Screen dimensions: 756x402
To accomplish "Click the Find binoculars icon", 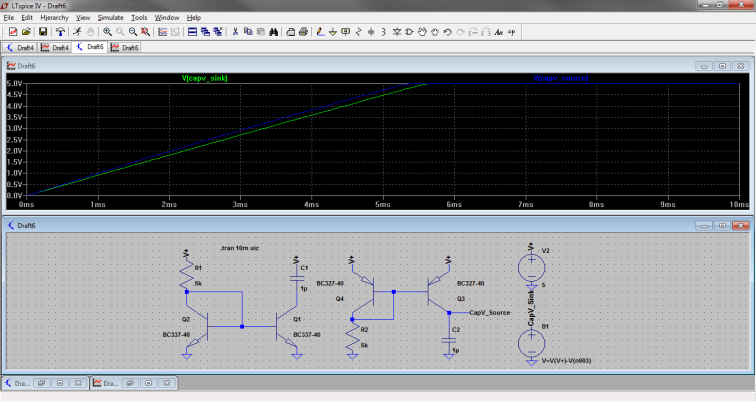I will [273, 32].
